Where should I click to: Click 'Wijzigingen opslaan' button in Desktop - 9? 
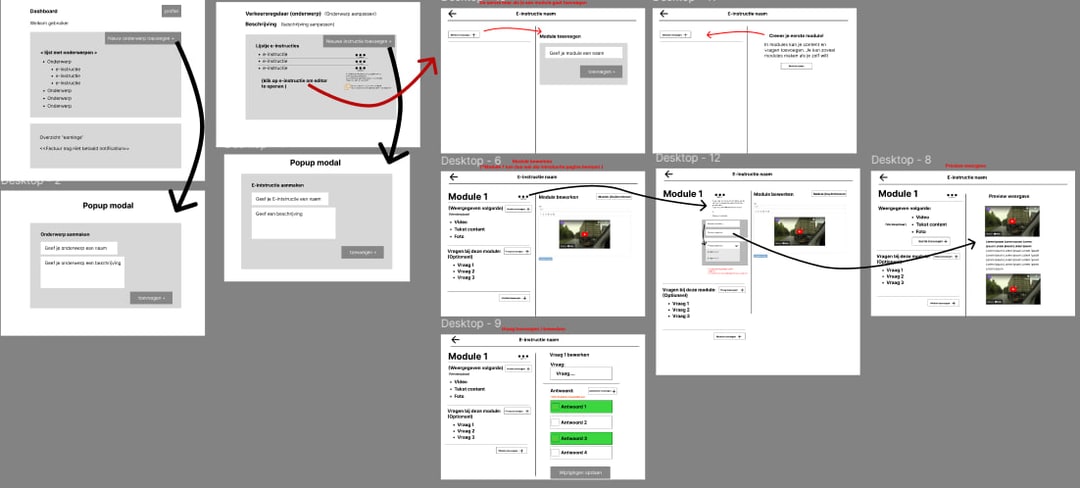tap(580, 473)
